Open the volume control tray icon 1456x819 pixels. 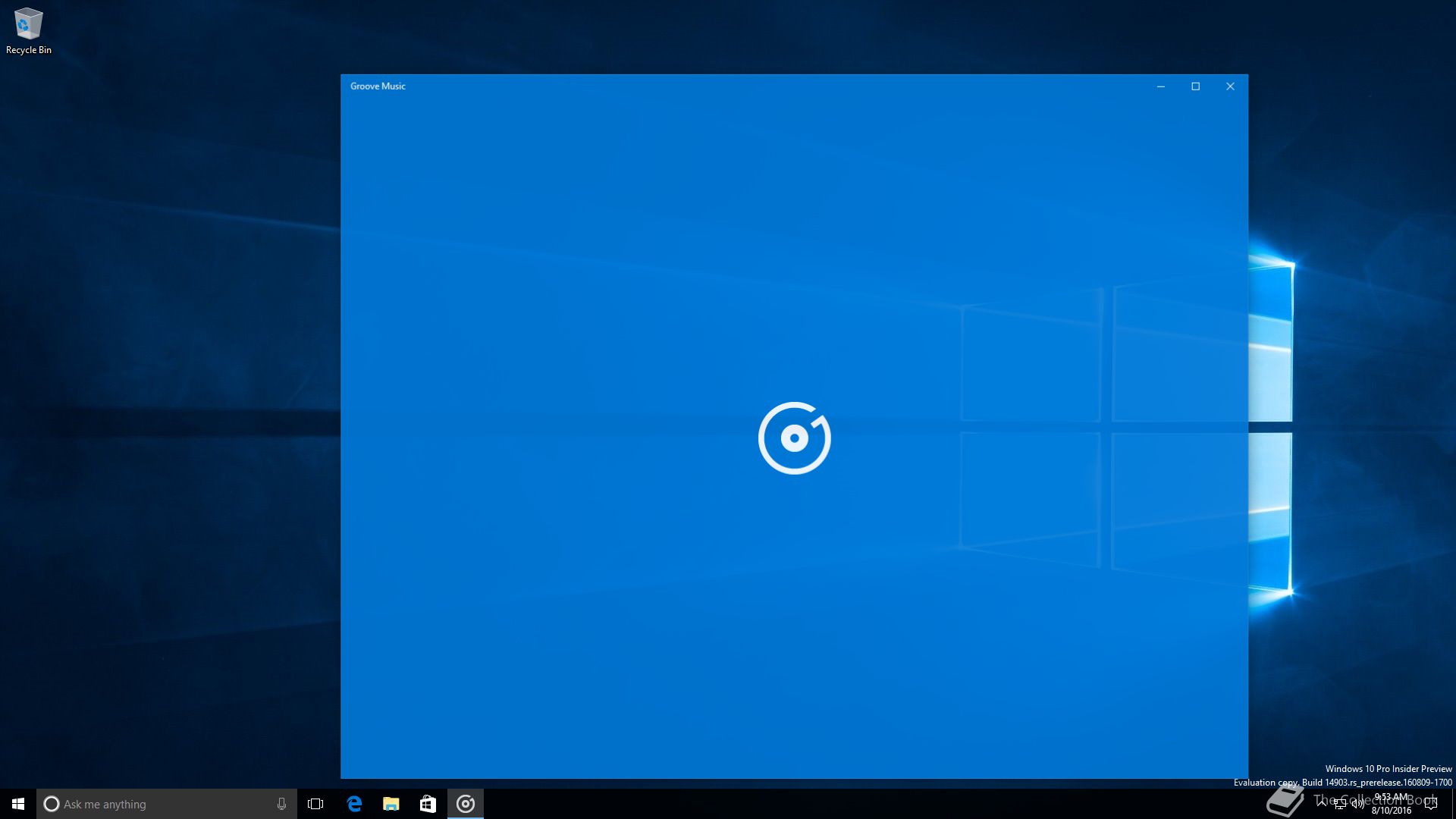point(1357,805)
